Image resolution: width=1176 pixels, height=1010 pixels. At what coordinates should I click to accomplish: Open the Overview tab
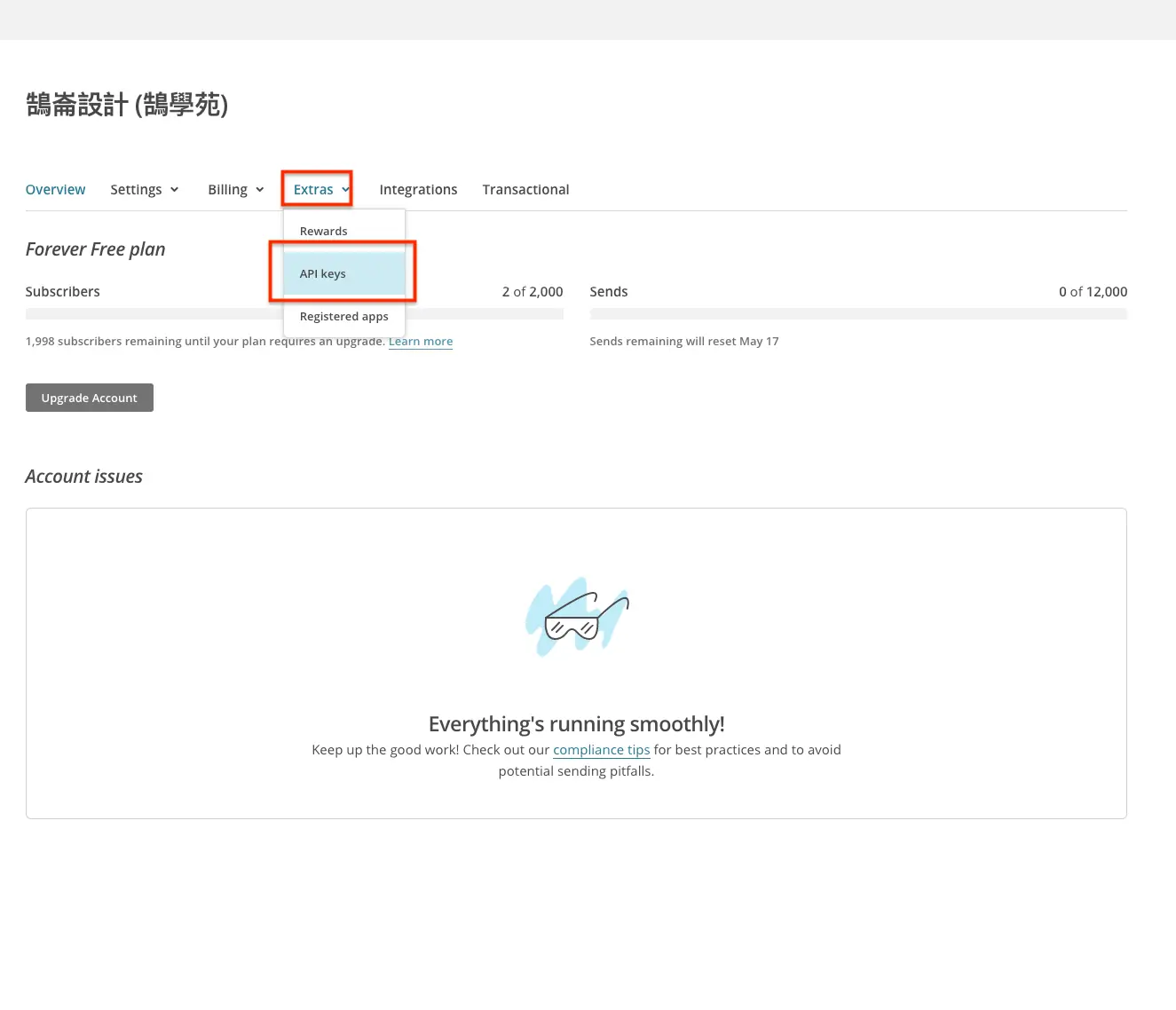55,189
